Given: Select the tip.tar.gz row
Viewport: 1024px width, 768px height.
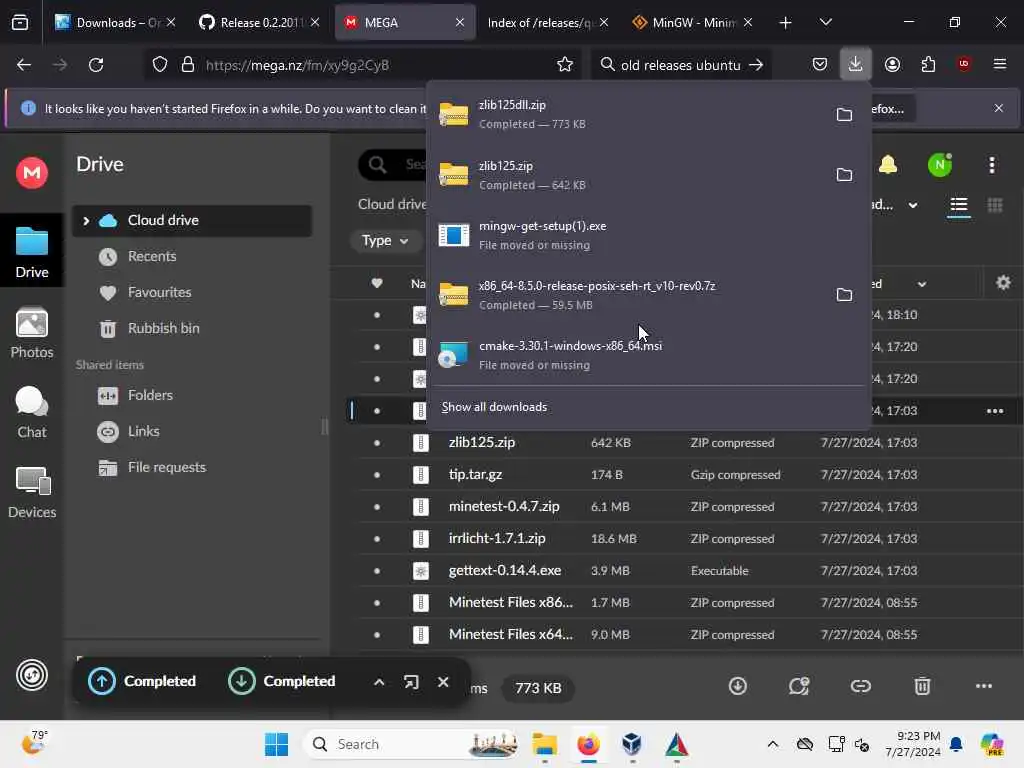Looking at the screenshot, I should point(679,475).
